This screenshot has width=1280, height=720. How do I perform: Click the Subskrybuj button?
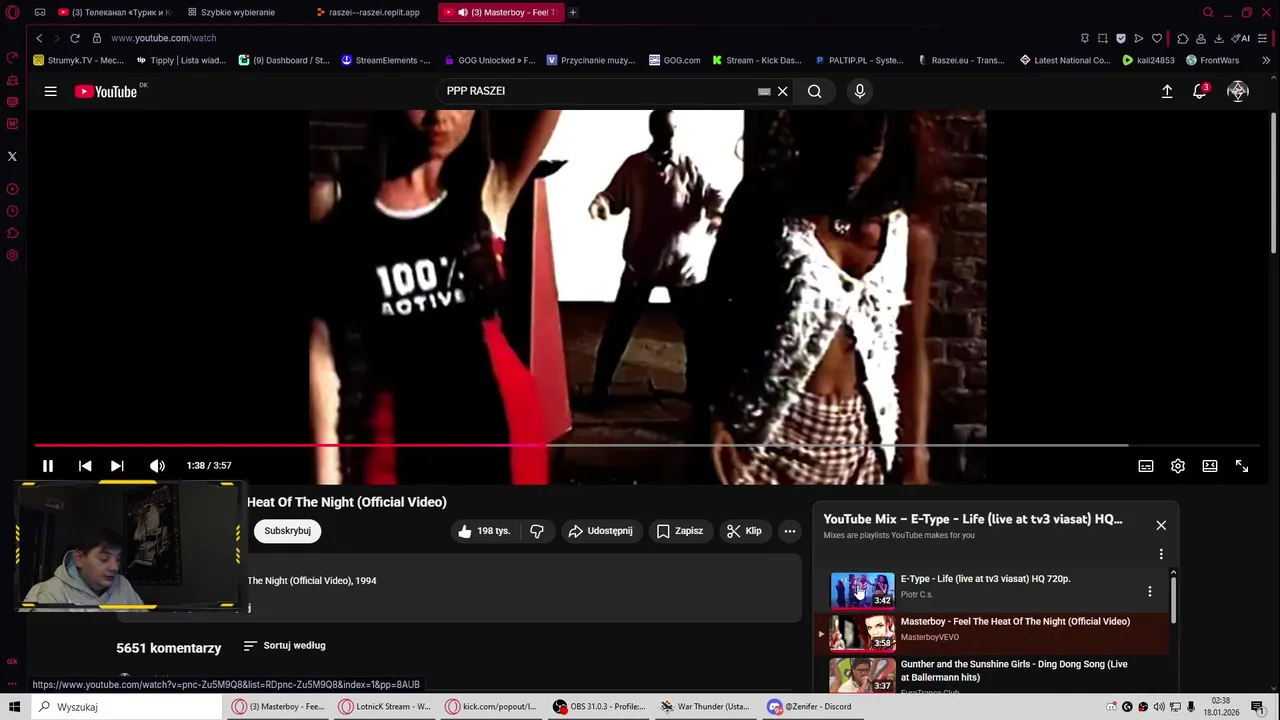pos(287,531)
